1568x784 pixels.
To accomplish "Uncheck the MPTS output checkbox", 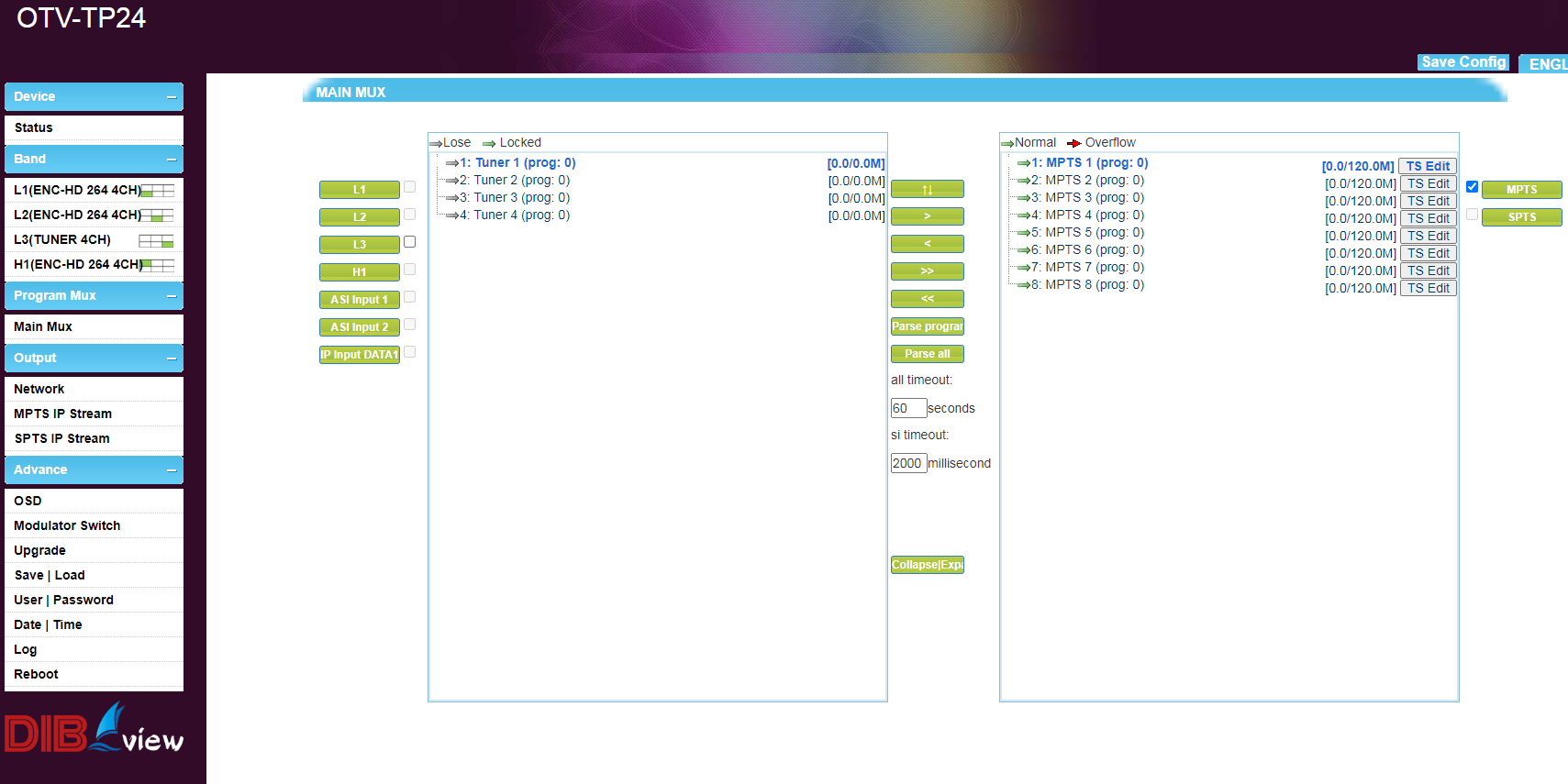I will (x=1472, y=187).
